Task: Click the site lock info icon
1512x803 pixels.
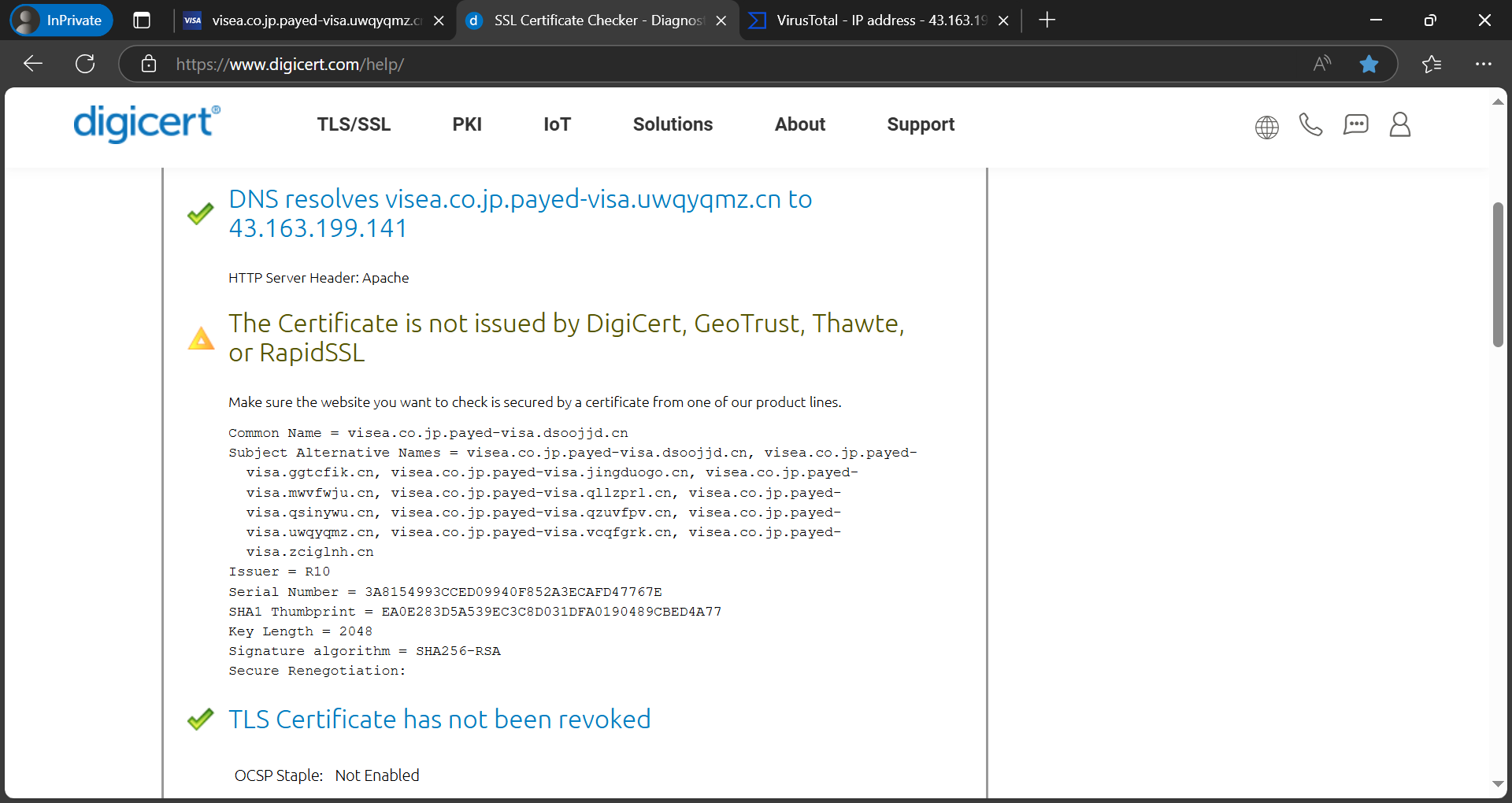Action: point(149,64)
